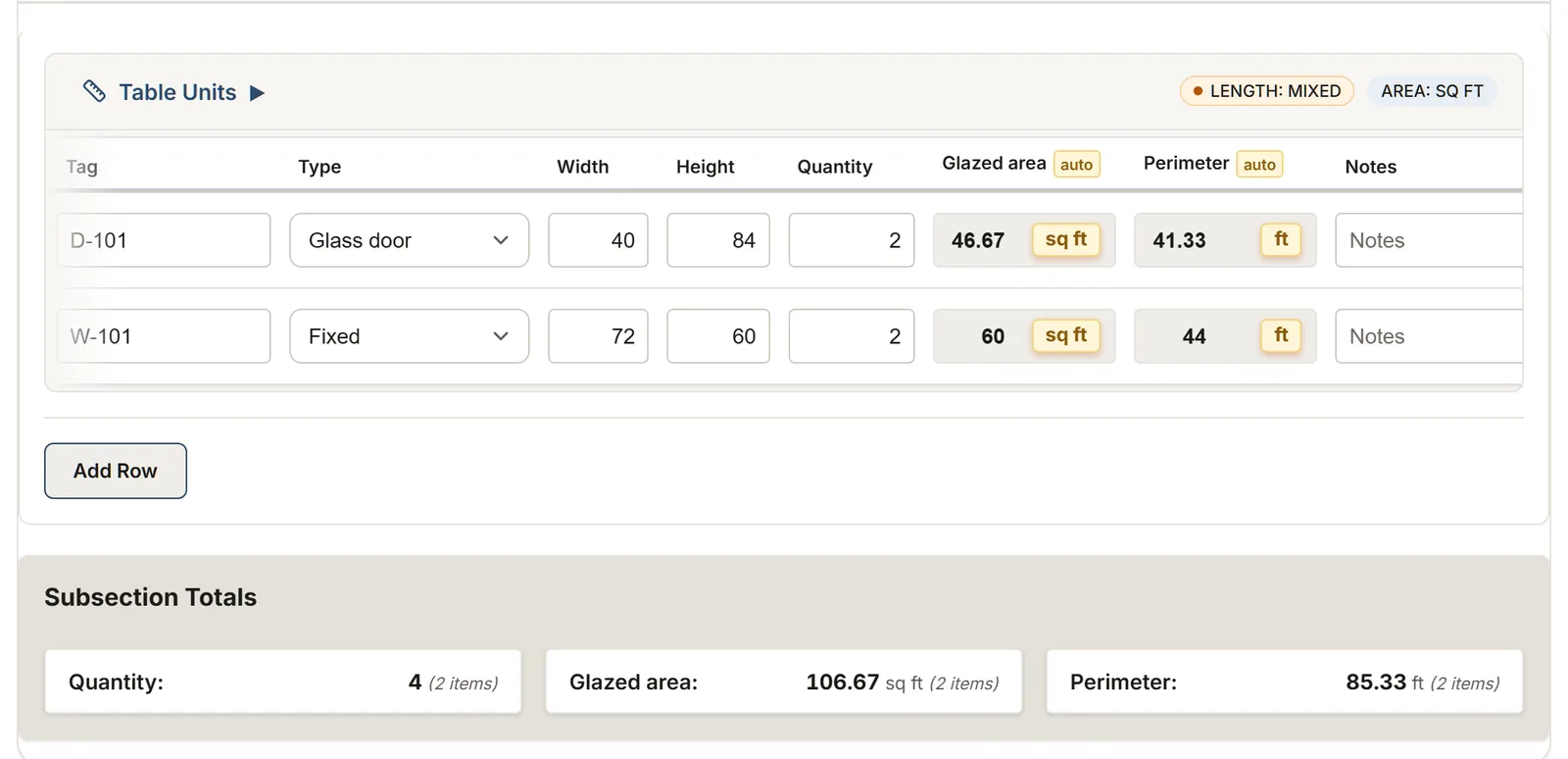
Task: Click the perimeter value 41.33
Action: (x=1179, y=240)
